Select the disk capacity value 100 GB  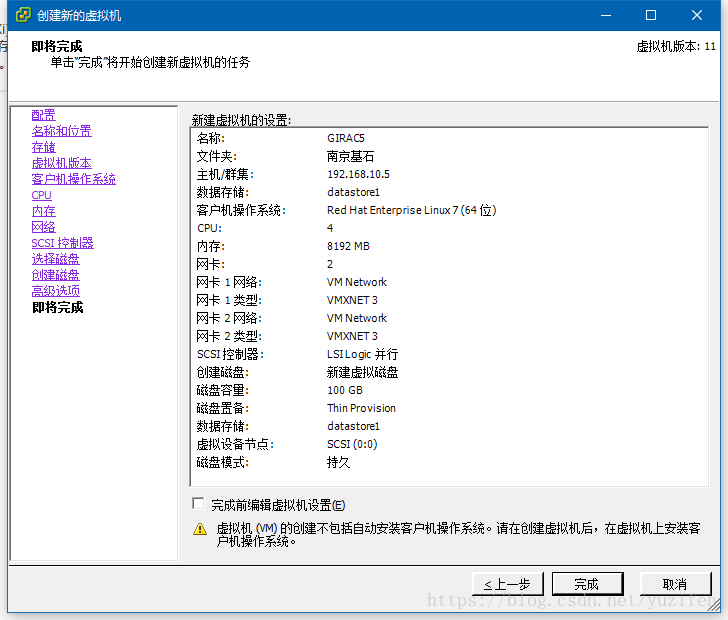coord(345,390)
